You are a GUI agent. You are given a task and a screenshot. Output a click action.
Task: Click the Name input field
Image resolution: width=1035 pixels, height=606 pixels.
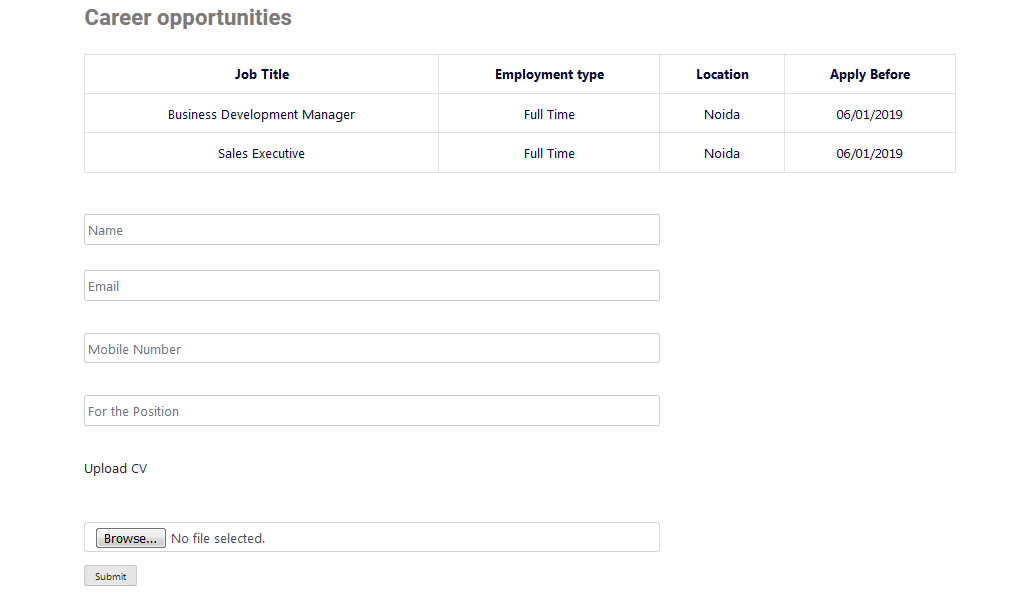pos(371,230)
